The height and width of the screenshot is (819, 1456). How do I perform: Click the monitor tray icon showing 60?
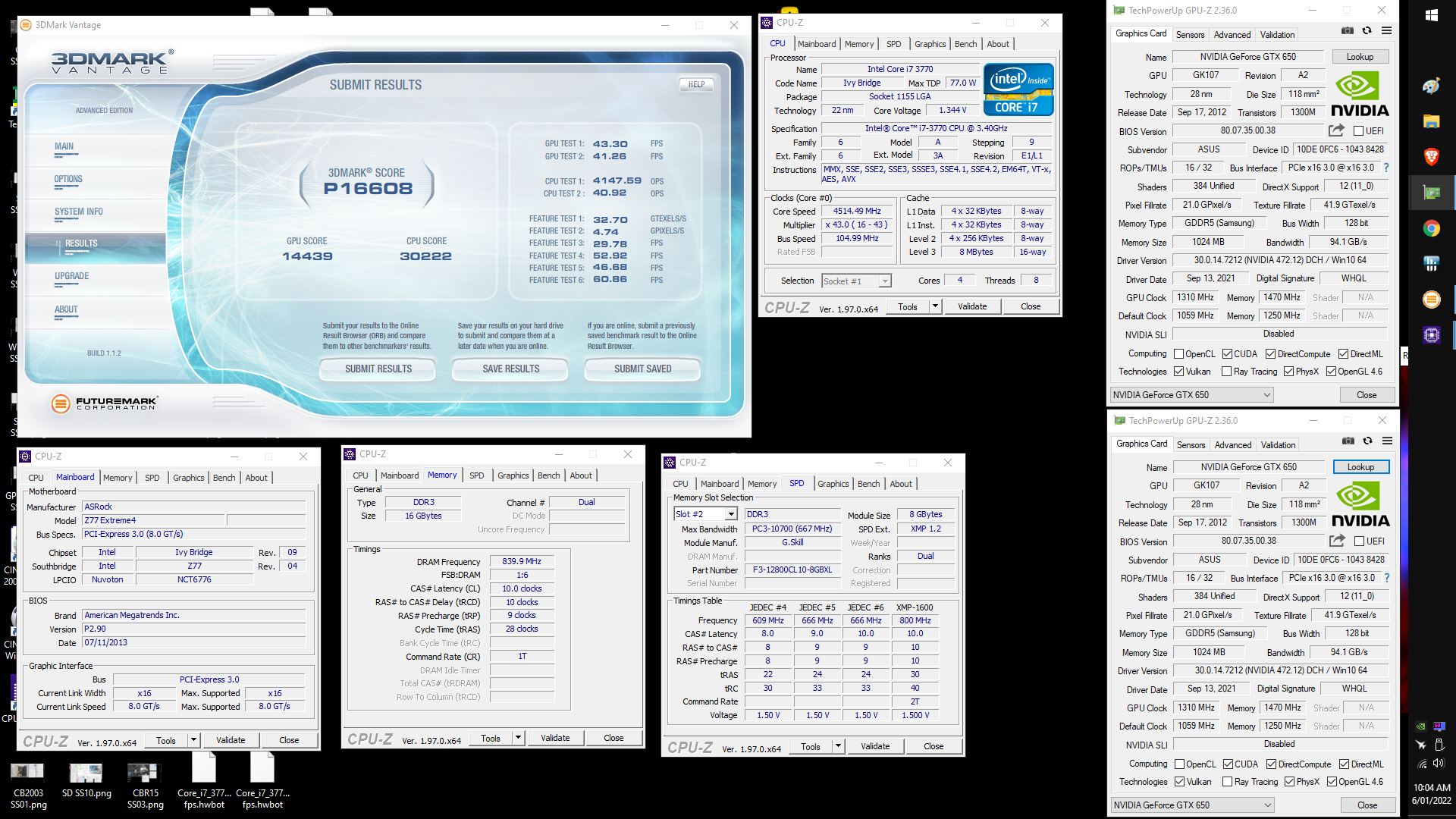coord(1439,726)
